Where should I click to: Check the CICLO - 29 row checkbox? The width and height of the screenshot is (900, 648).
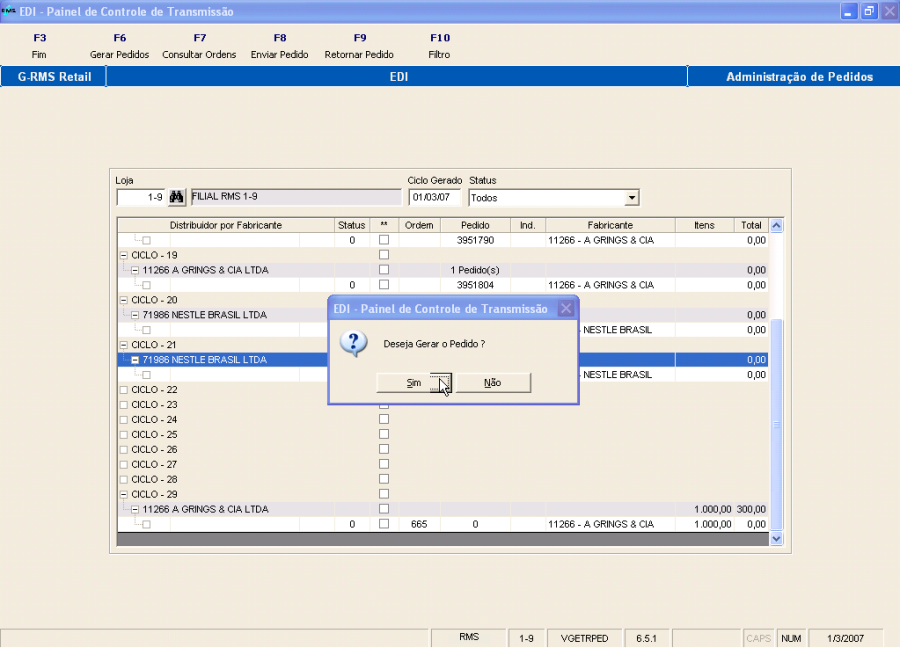click(384, 494)
